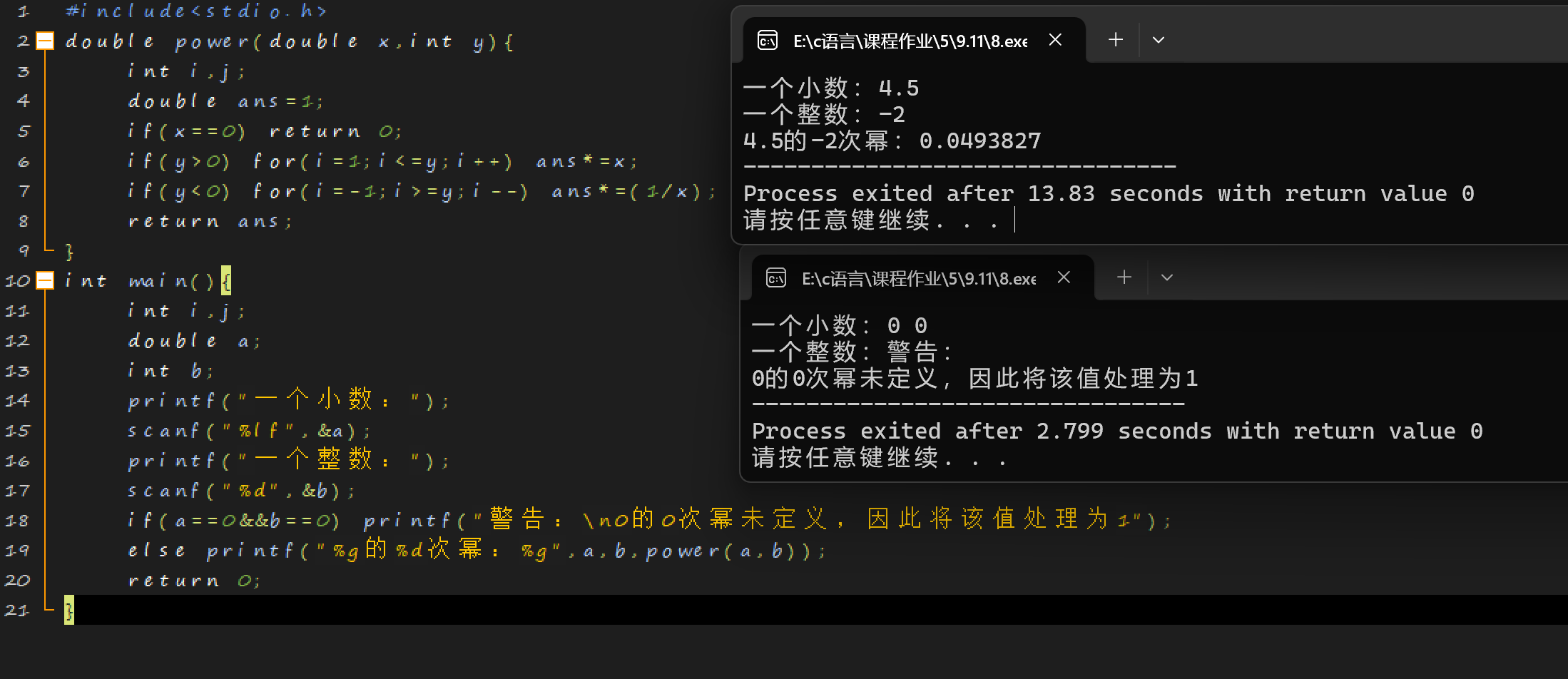The width and height of the screenshot is (1568, 679).
Task: Collapse the power function fold marker
Action: point(45,41)
